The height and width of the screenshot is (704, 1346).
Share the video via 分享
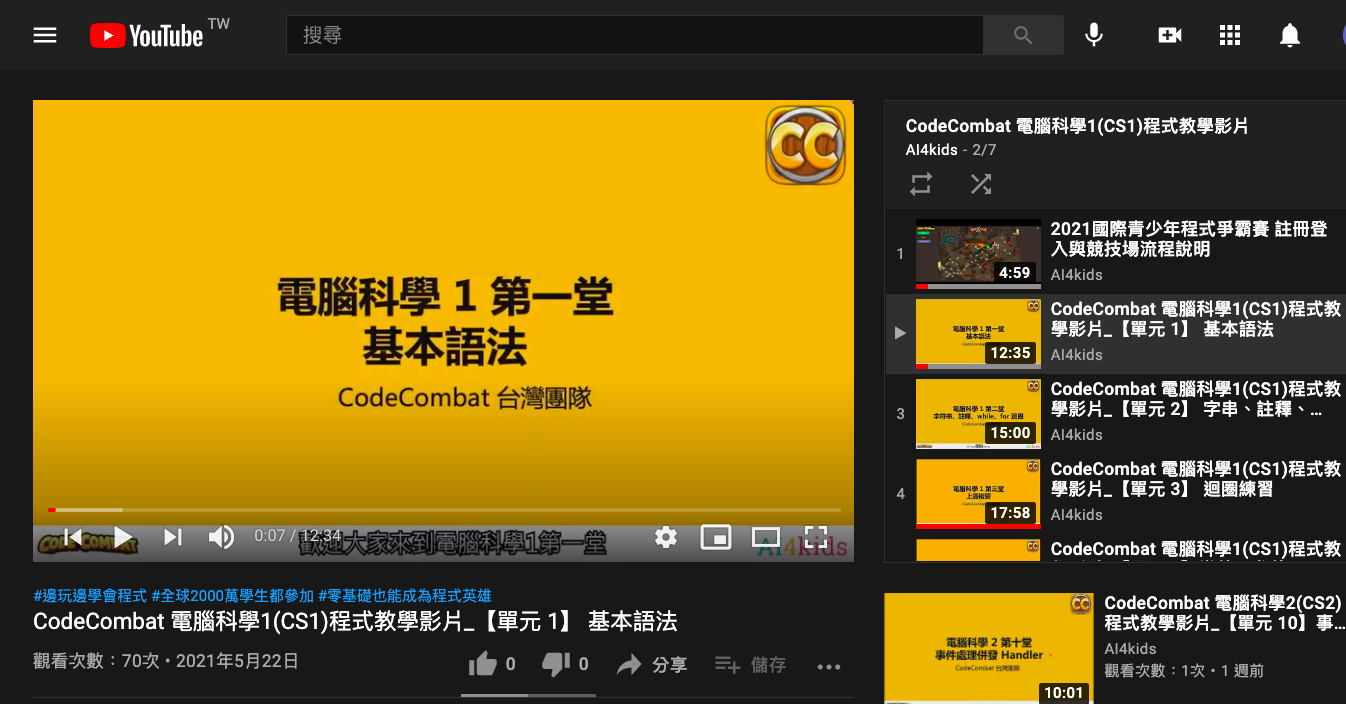[652, 664]
